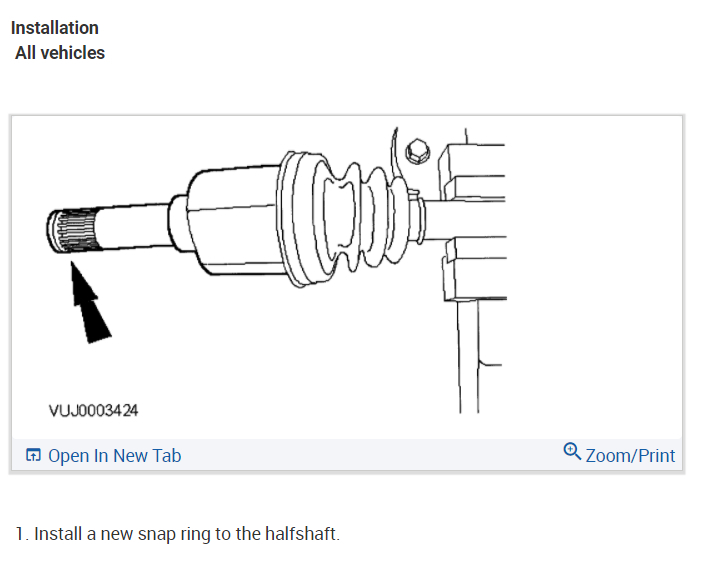Click the boot clamp near the shaft
This screenshot has height=569, width=711.
(x=417, y=218)
